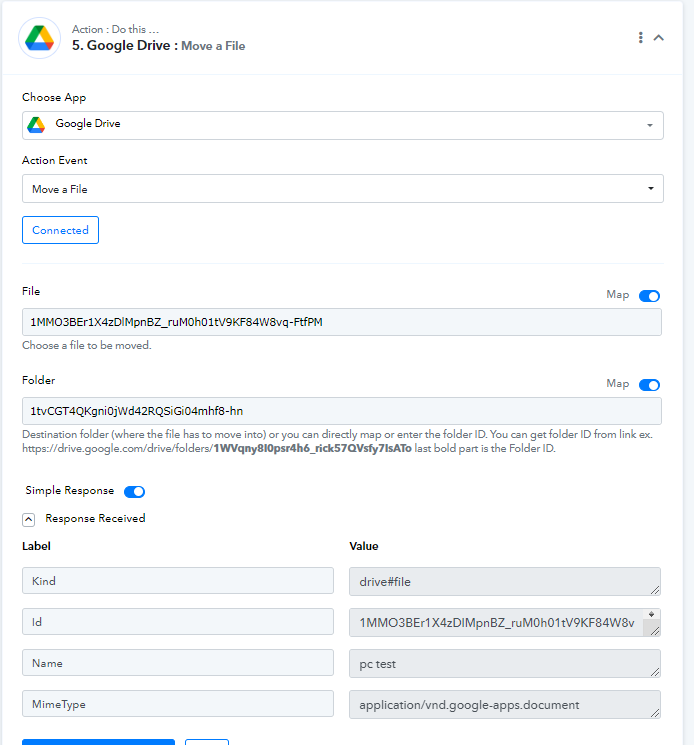
Task: Click the Kind label field
Action: [x=178, y=581]
